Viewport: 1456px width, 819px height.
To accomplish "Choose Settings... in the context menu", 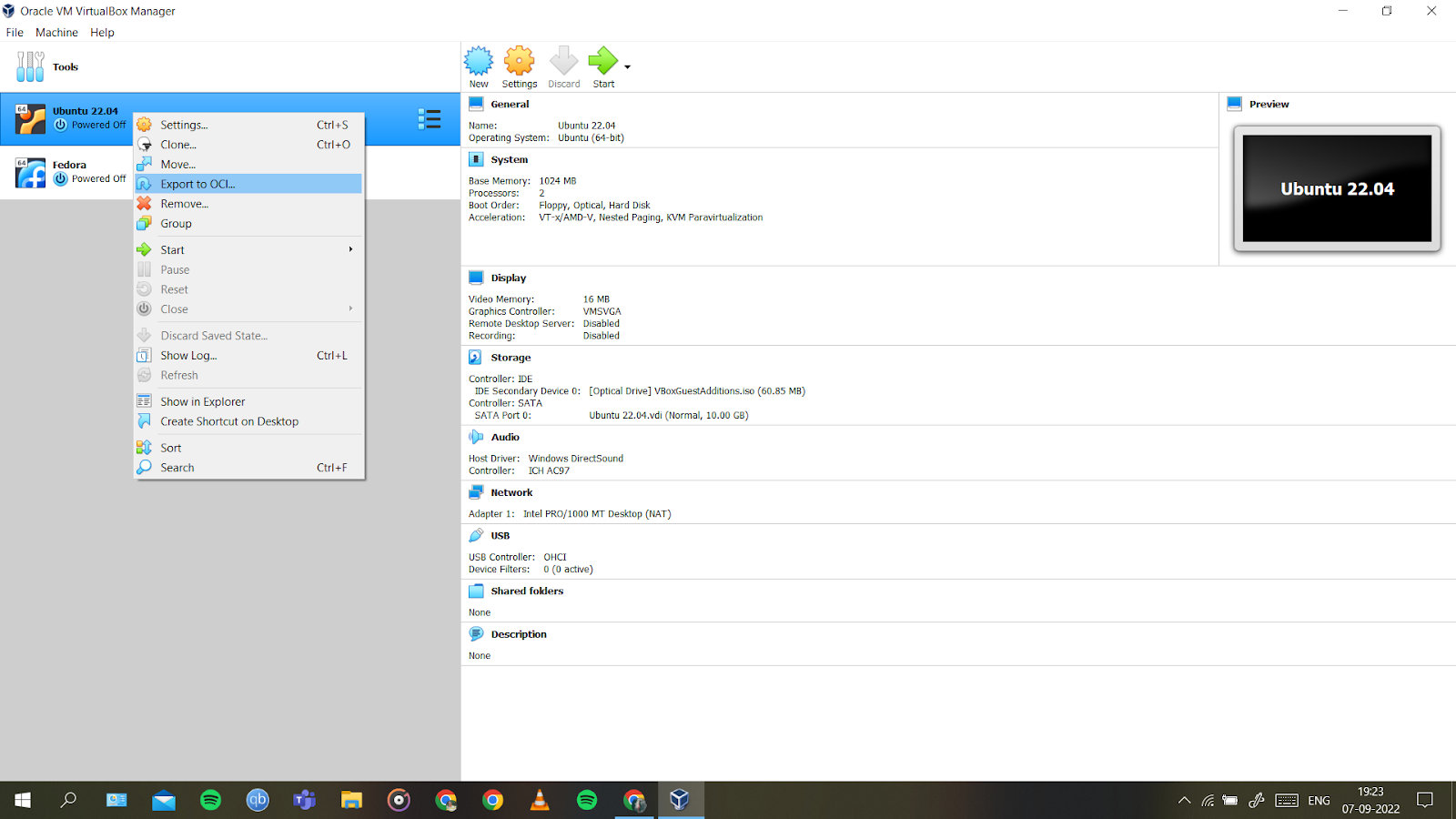I will coord(248,125).
